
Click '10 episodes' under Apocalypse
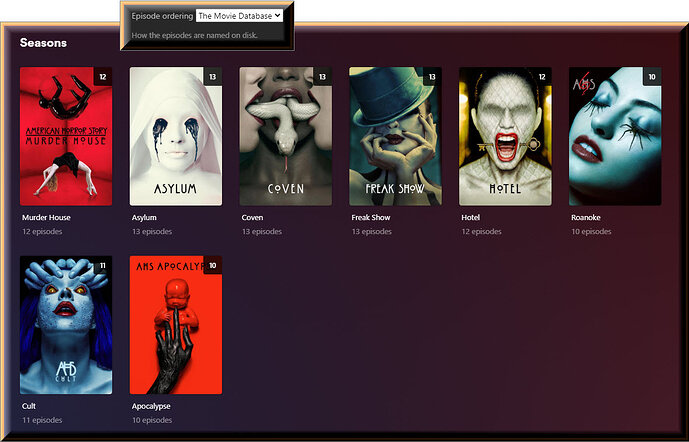tap(152, 420)
